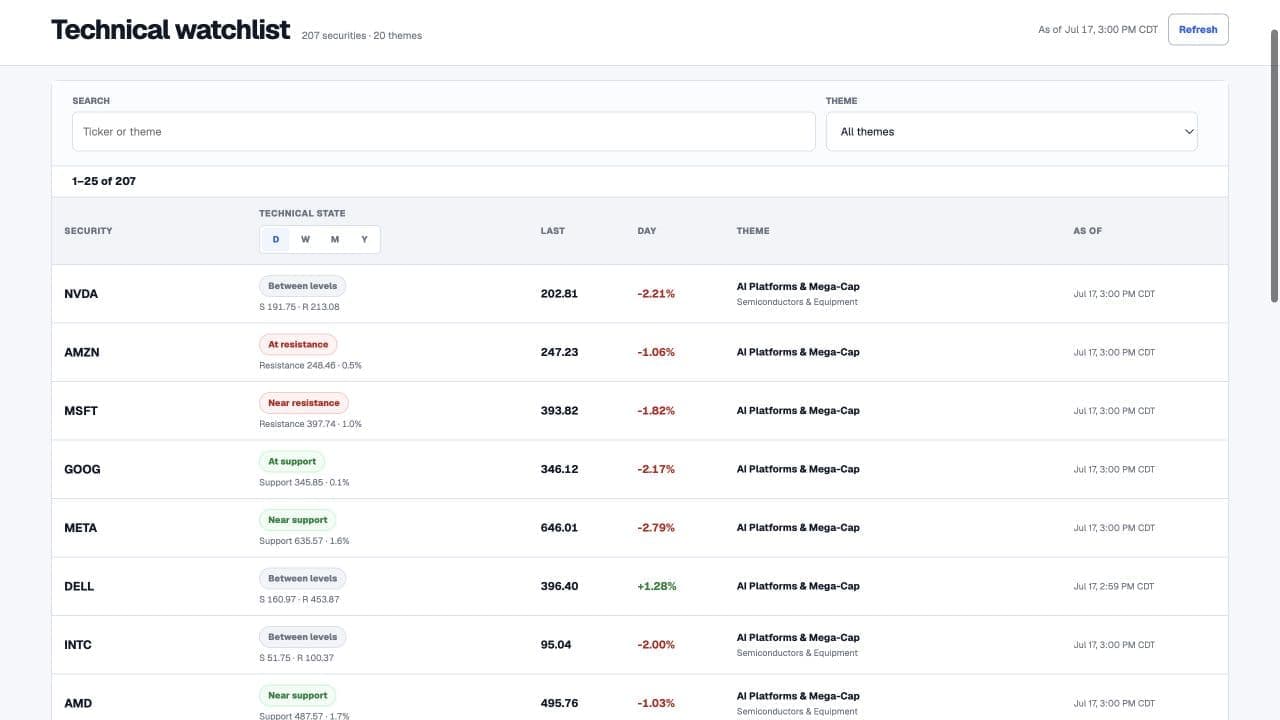Open the NVDA row

tap(639, 294)
